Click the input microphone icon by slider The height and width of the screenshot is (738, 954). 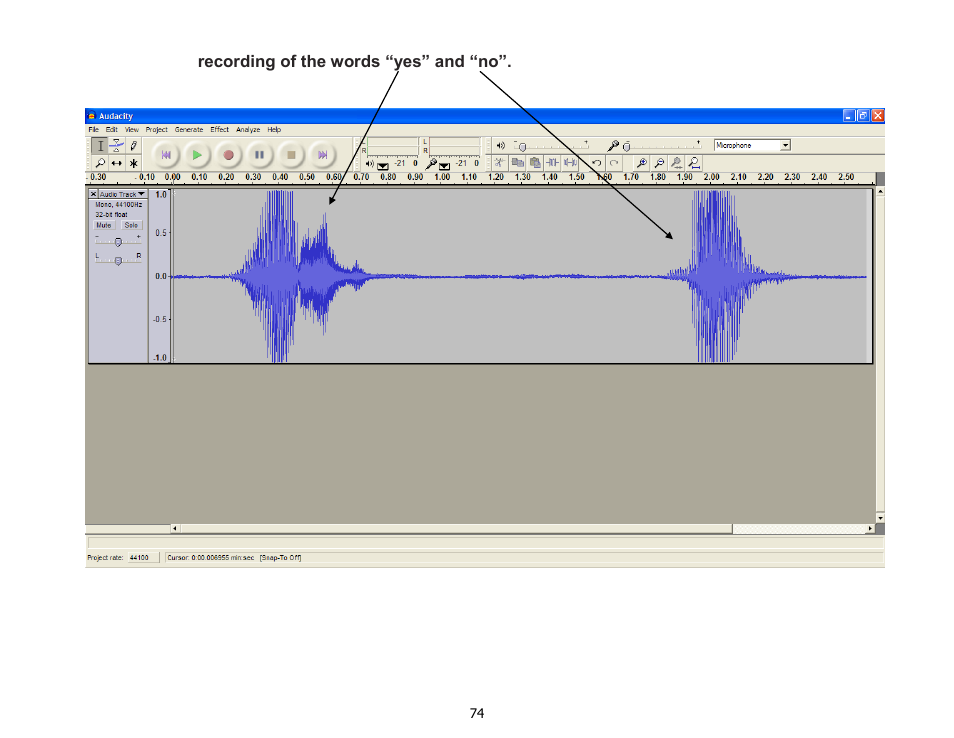[x=613, y=145]
